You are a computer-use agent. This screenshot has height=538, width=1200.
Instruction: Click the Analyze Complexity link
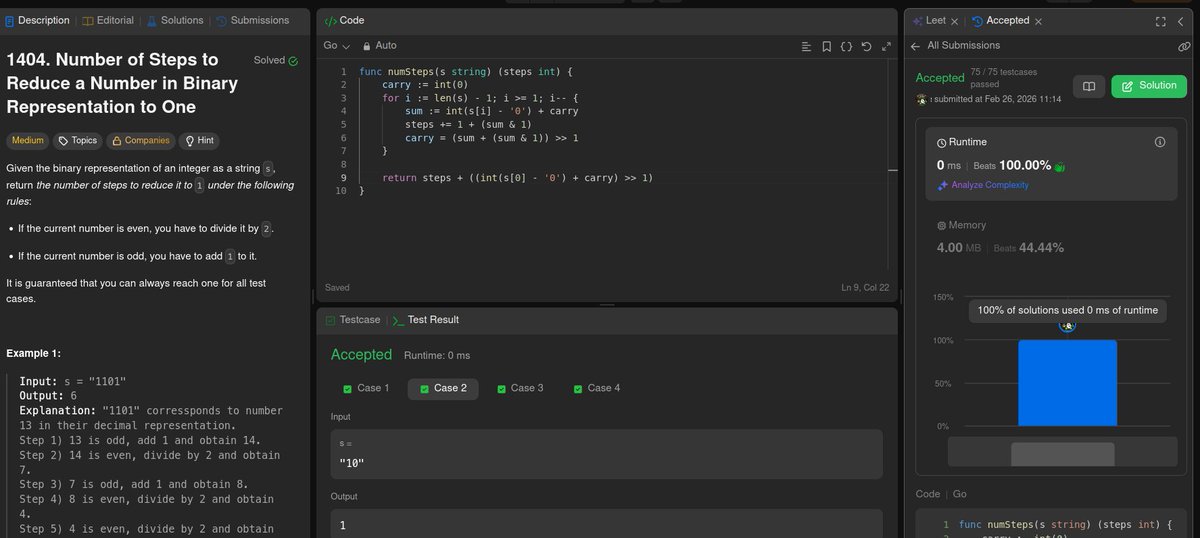pos(983,185)
